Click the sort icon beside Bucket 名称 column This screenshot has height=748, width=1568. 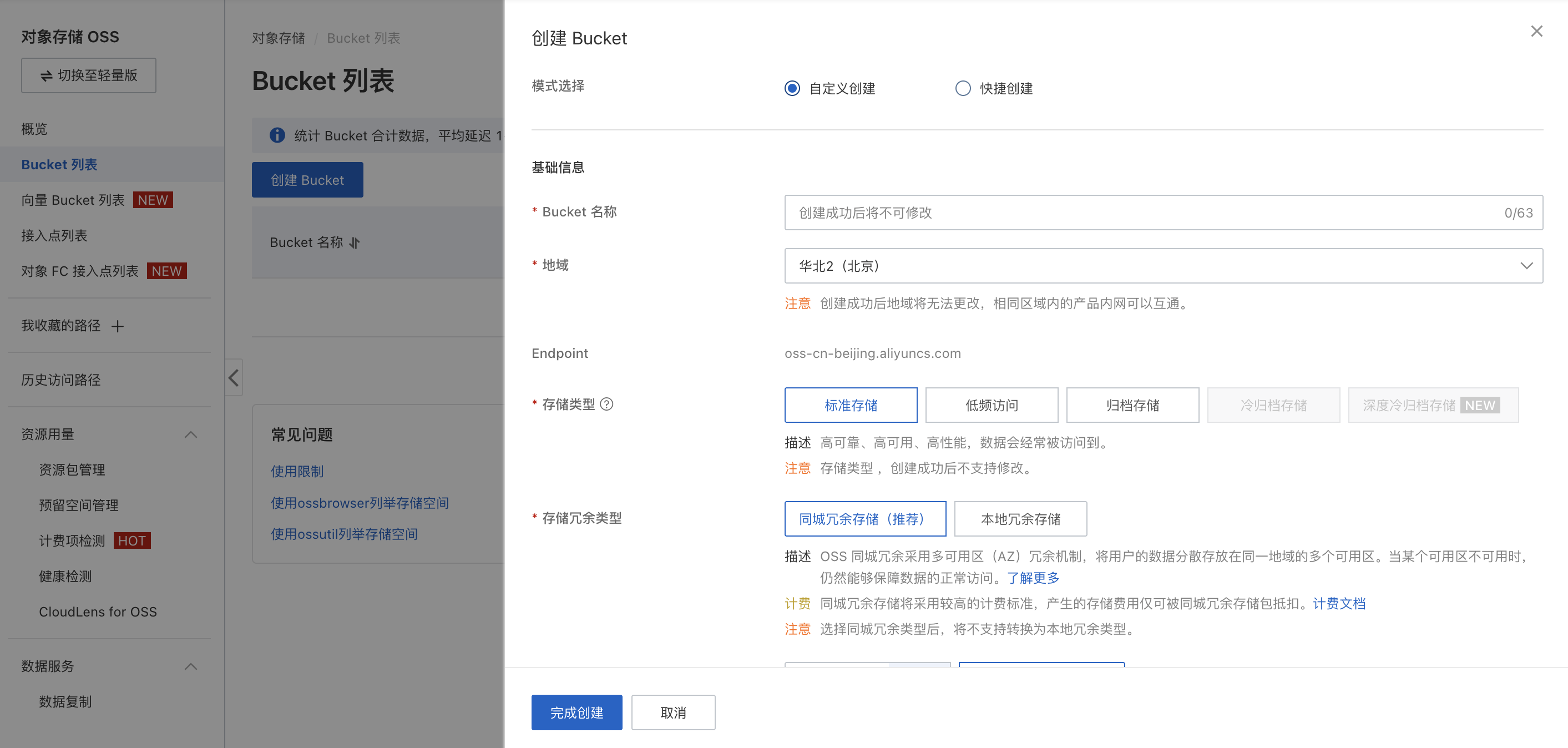pyautogui.click(x=355, y=243)
